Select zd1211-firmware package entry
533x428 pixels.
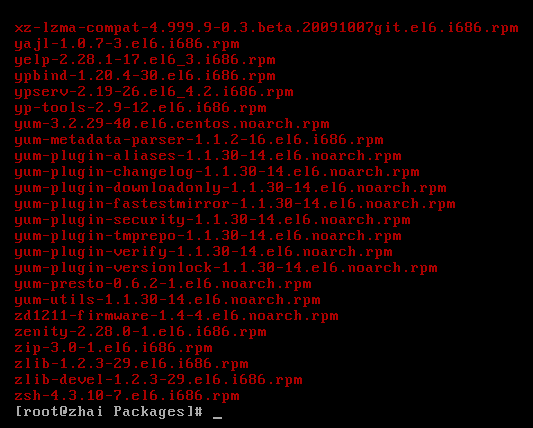[x=176, y=316]
